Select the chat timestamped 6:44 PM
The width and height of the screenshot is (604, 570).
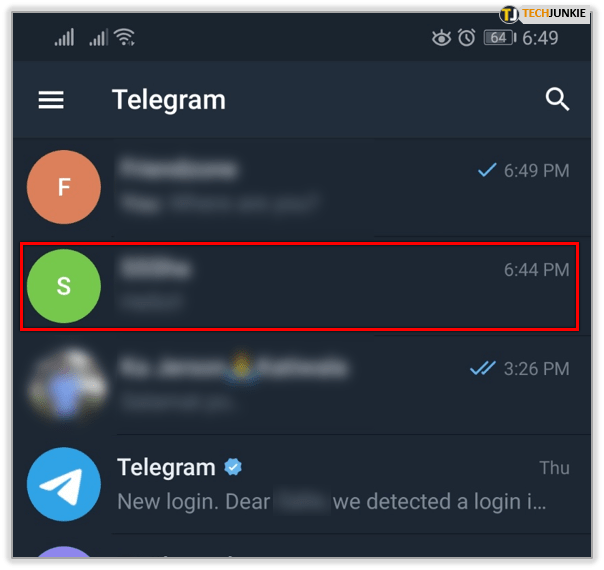pyautogui.click(x=300, y=286)
